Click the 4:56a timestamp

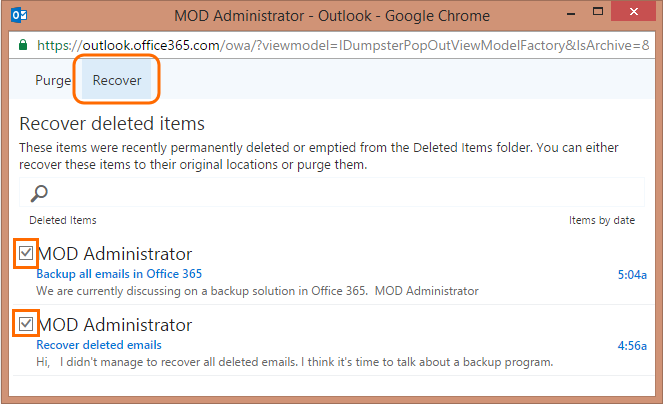(632, 346)
